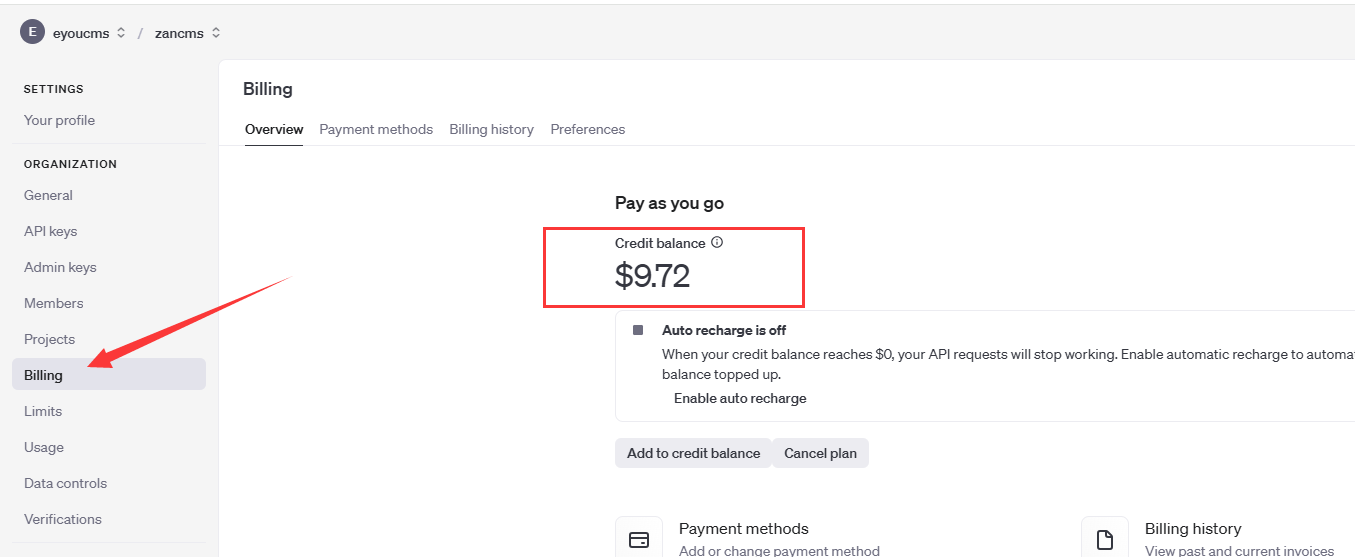Click the eyoucms organization avatar icon
1355x557 pixels.
(x=32, y=32)
